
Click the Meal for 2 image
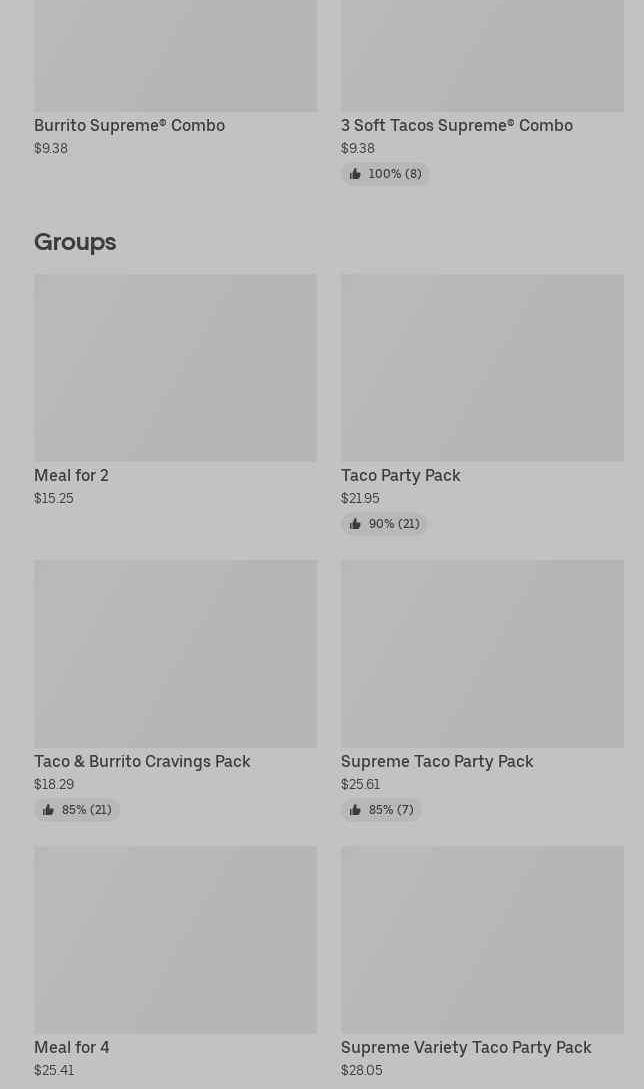[175, 368]
